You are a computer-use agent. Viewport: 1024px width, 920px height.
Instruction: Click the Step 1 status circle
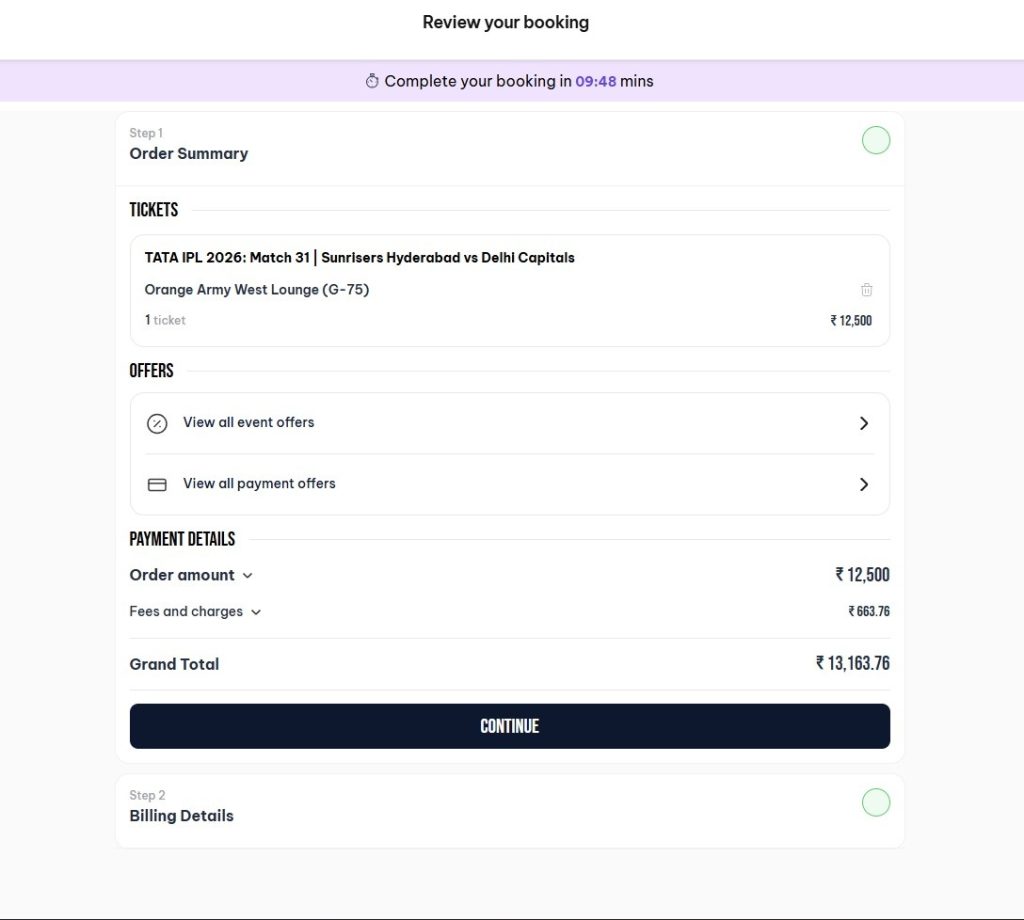coord(876,140)
